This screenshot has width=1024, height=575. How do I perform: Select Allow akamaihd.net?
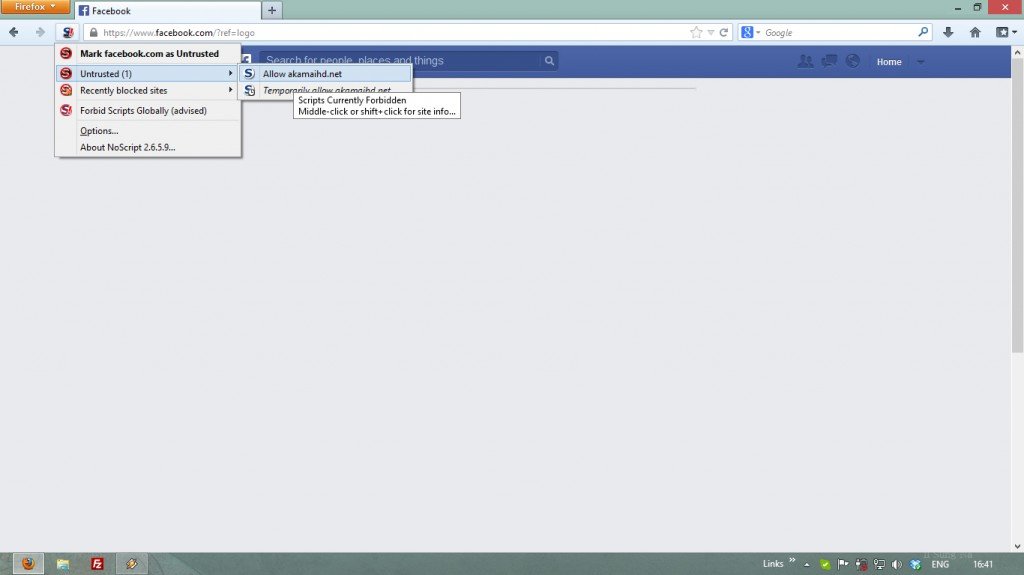point(326,74)
